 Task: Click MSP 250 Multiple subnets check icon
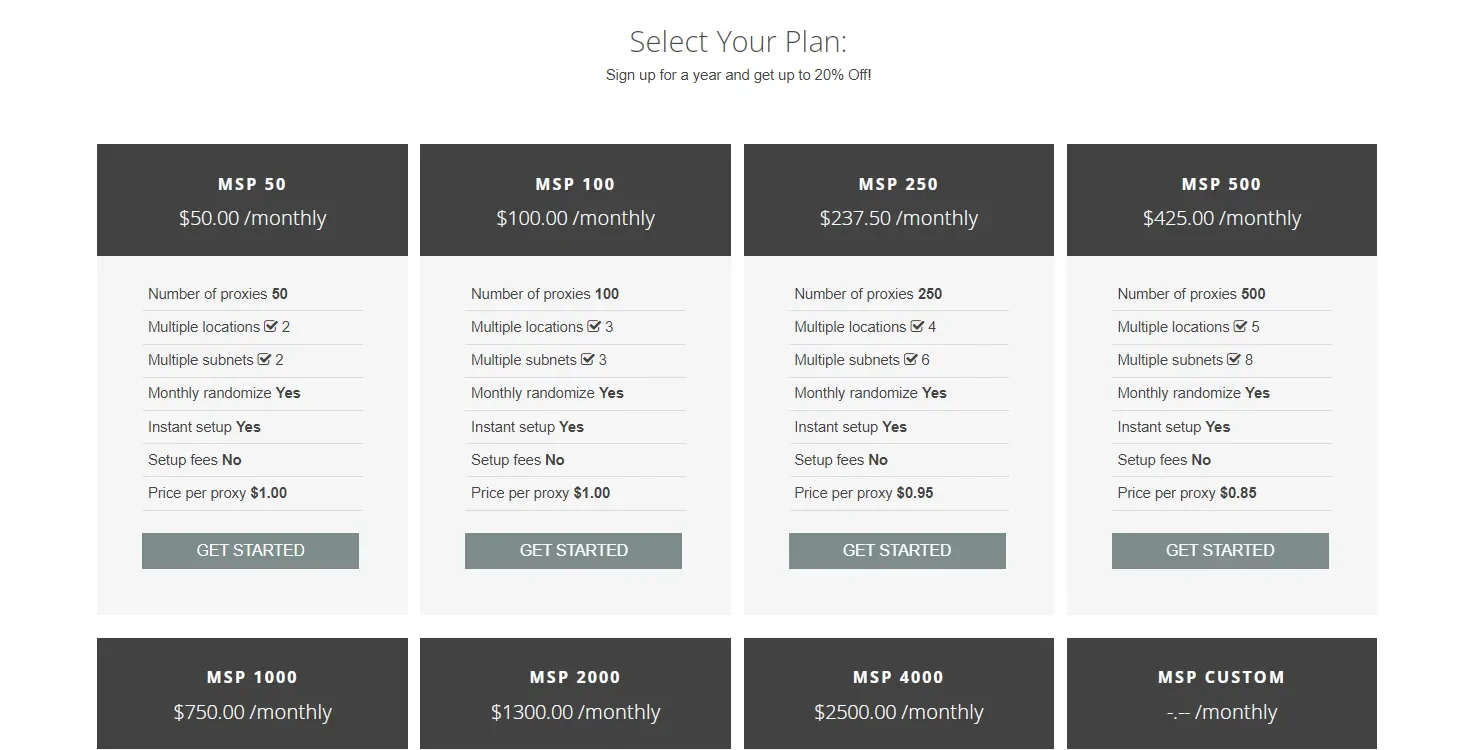911,360
